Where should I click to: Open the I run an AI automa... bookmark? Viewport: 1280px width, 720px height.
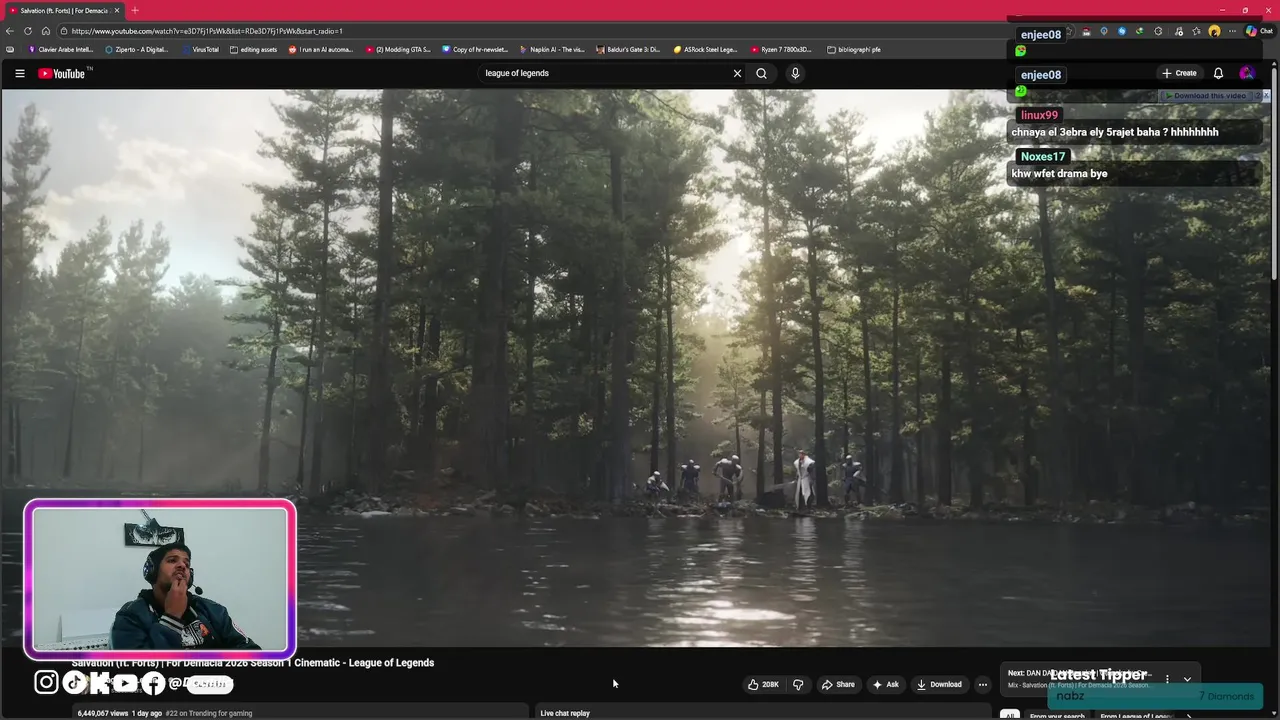click(x=321, y=49)
